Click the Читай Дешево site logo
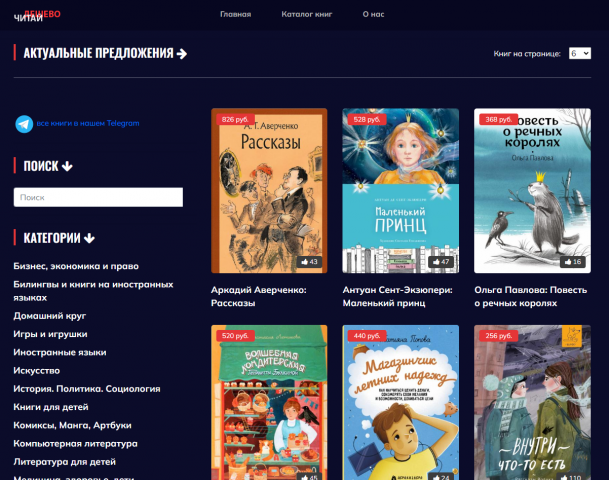 [x=37, y=16]
